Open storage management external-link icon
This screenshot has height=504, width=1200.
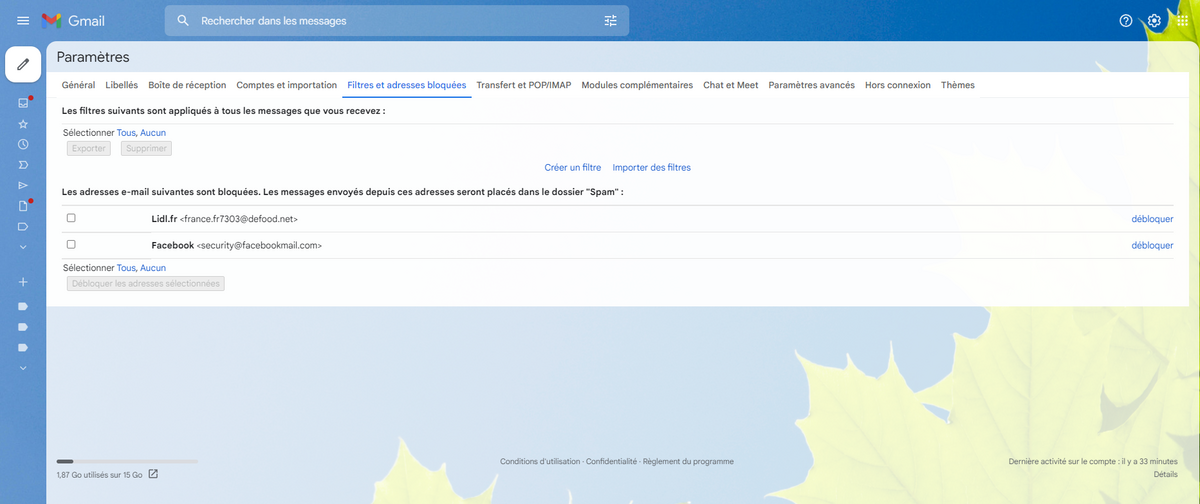tap(153, 473)
